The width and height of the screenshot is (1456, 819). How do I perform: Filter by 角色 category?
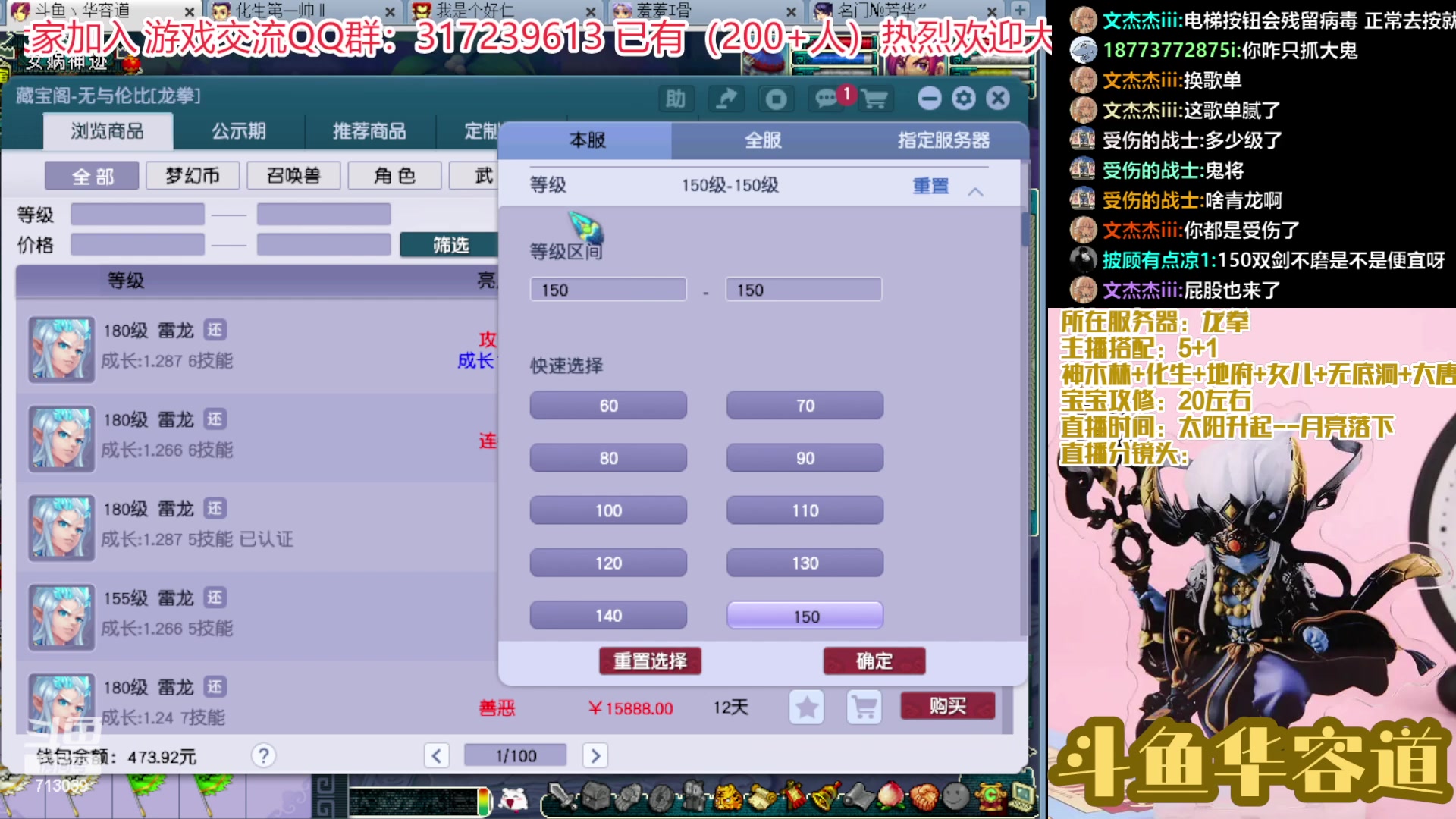[394, 176]
